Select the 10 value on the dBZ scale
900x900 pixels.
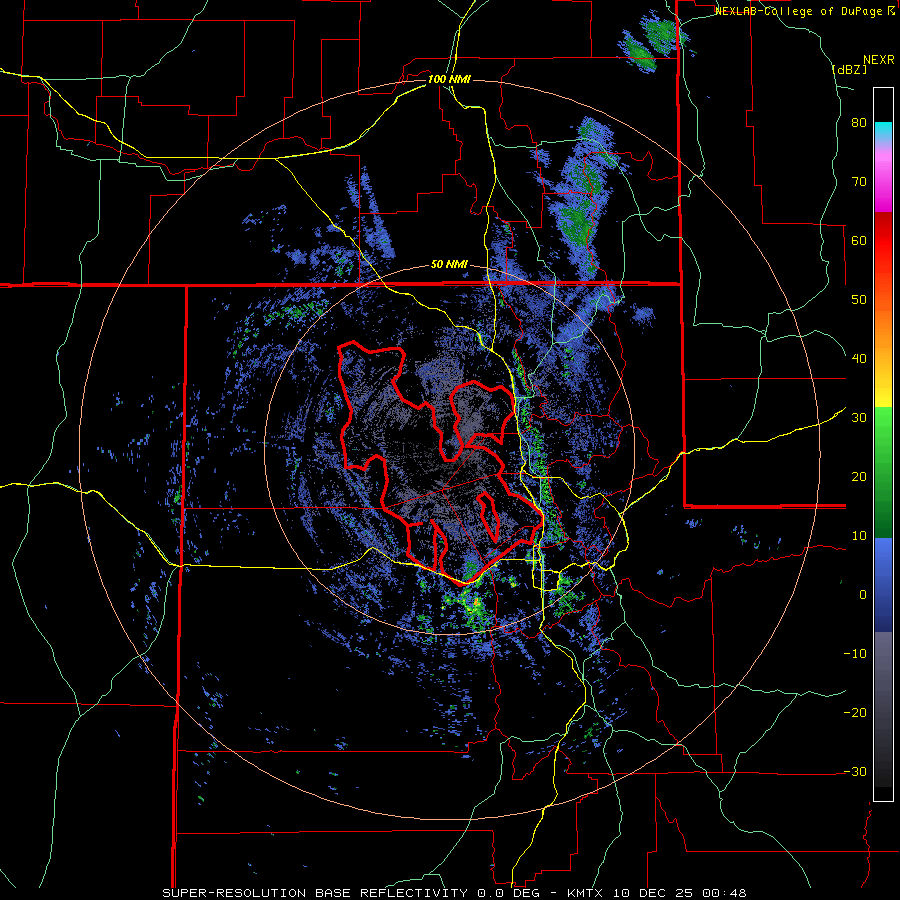tap(859, 536)
